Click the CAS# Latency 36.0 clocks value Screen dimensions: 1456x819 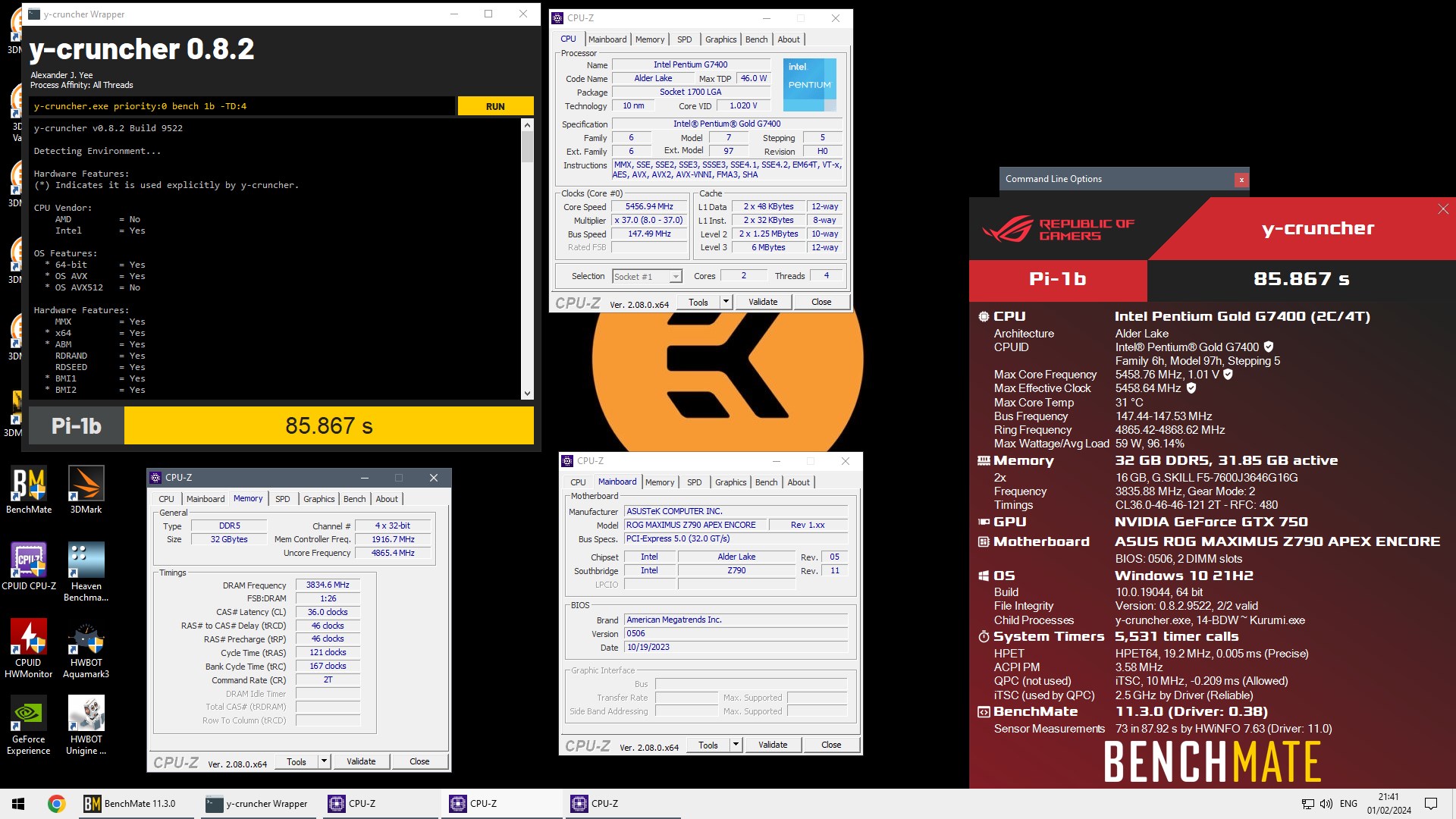pos(328,613)
